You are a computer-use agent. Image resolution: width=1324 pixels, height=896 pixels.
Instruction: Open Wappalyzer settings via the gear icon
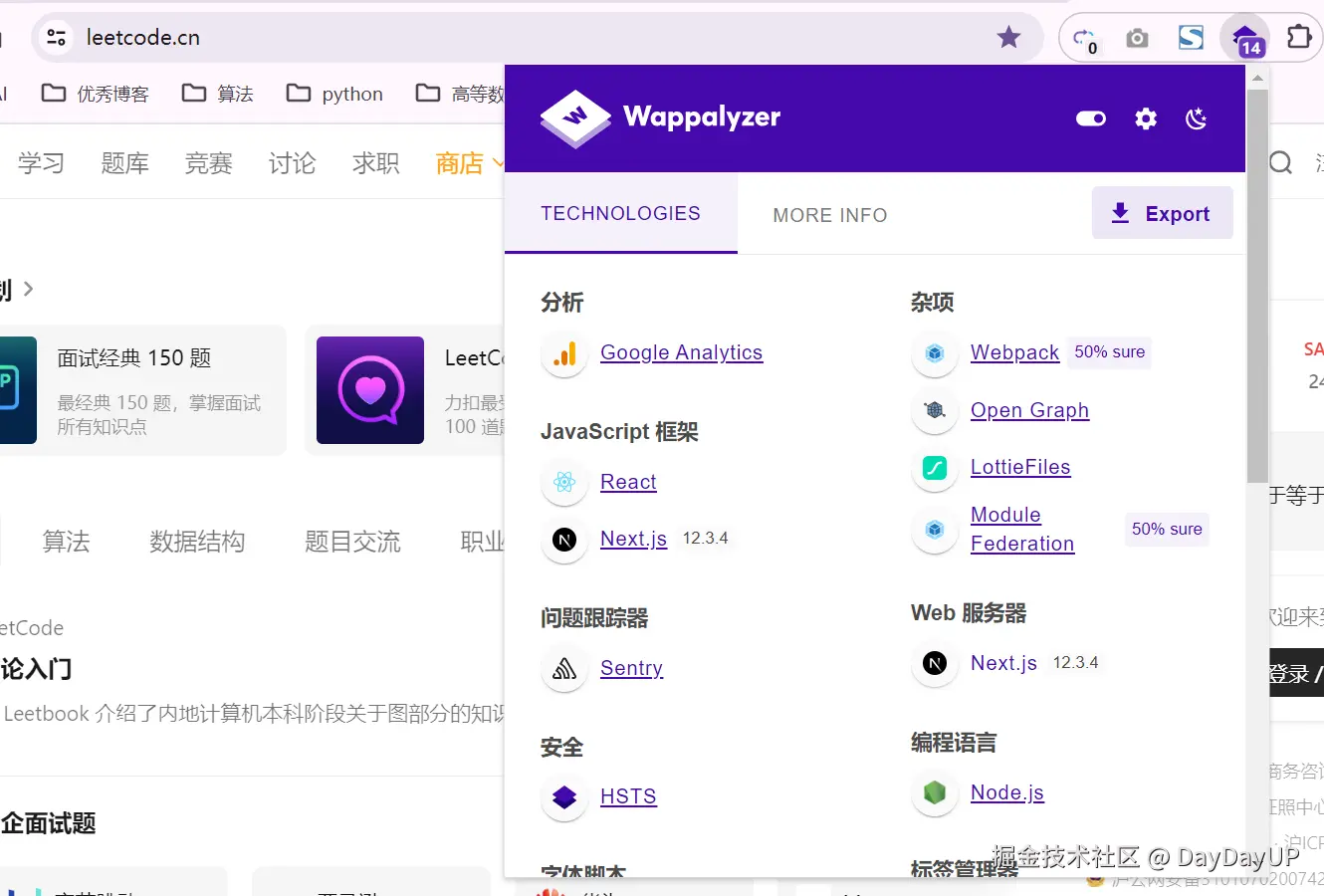(1145, 118)
